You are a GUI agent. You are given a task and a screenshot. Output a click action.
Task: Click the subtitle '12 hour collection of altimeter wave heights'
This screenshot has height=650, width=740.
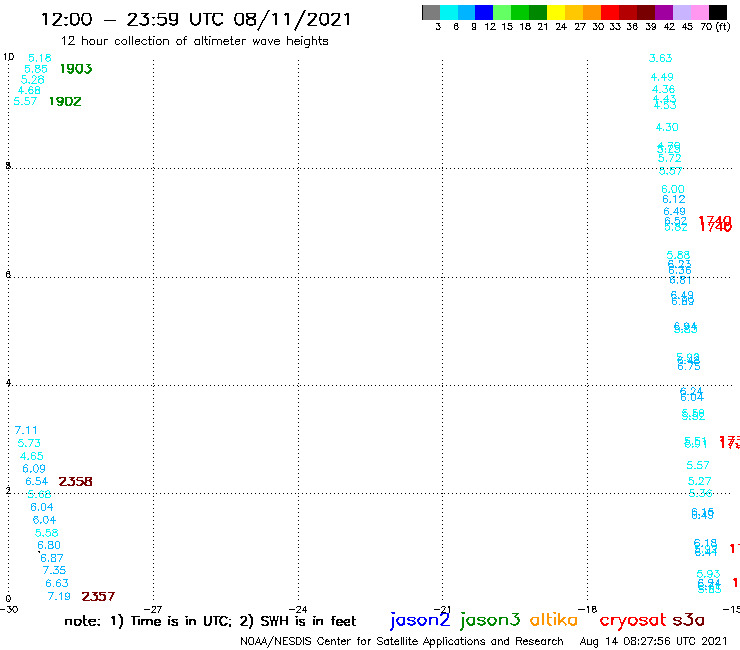[x=194, y=41]
